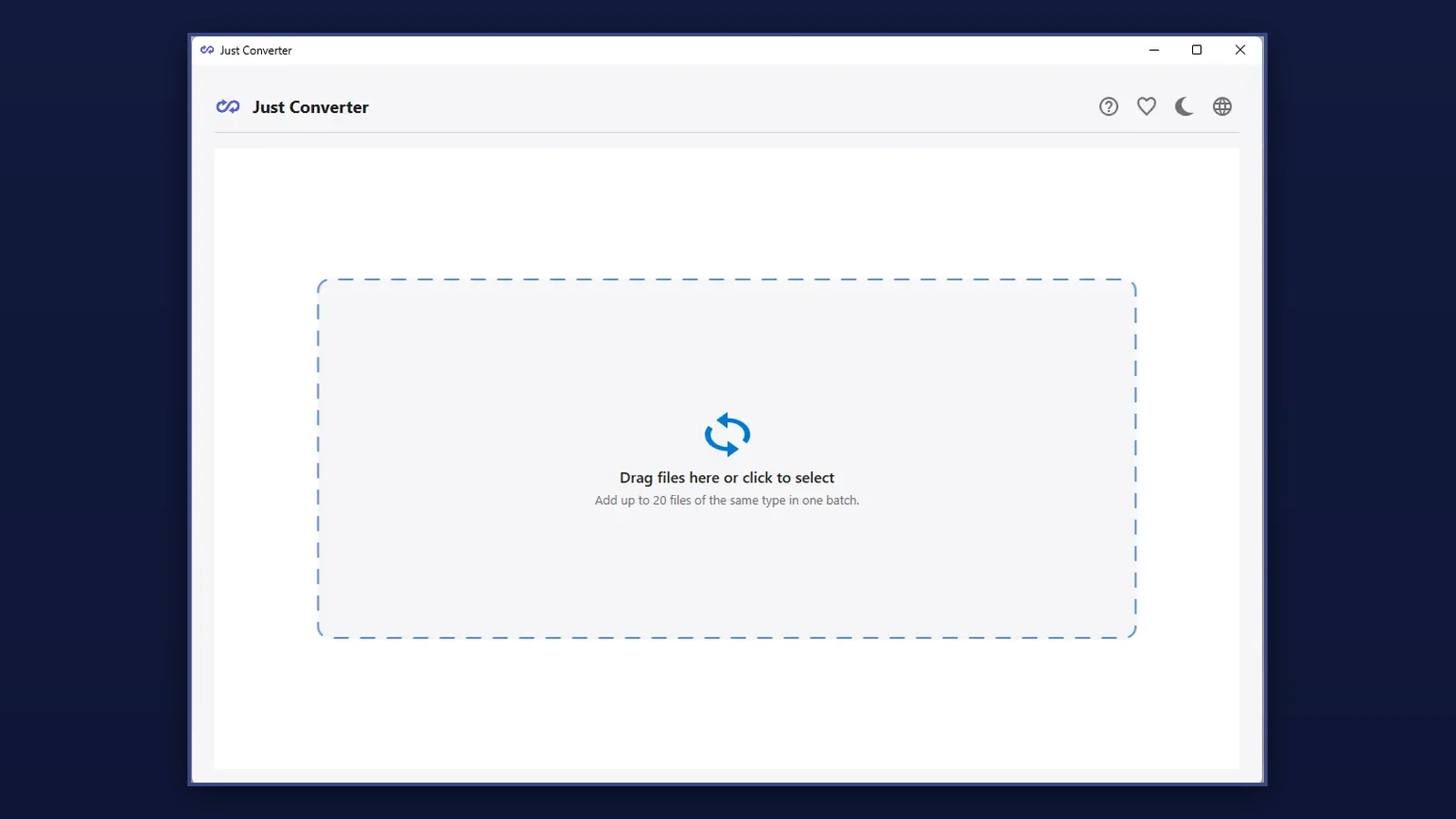Open the file picker via the drop zone

click(x=726, y=458)
